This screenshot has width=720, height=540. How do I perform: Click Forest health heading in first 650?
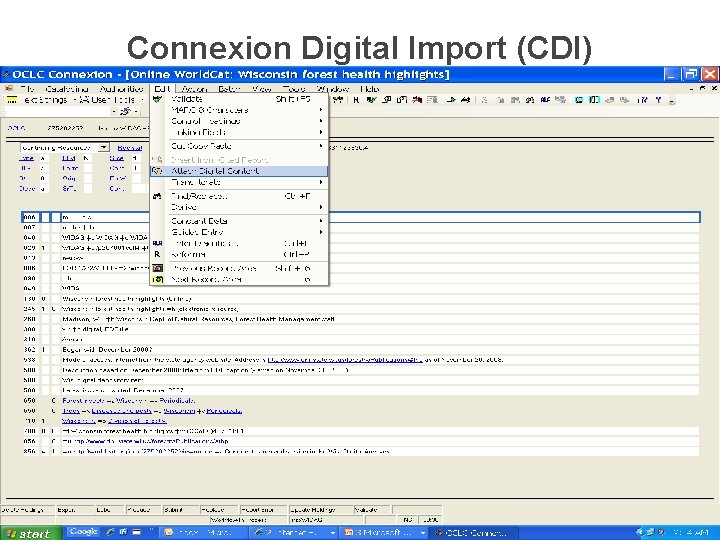[84, 400]
